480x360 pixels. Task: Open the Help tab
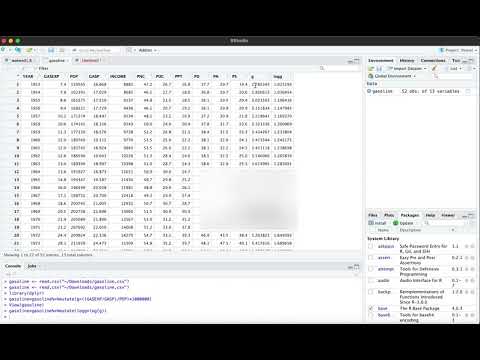430,215
